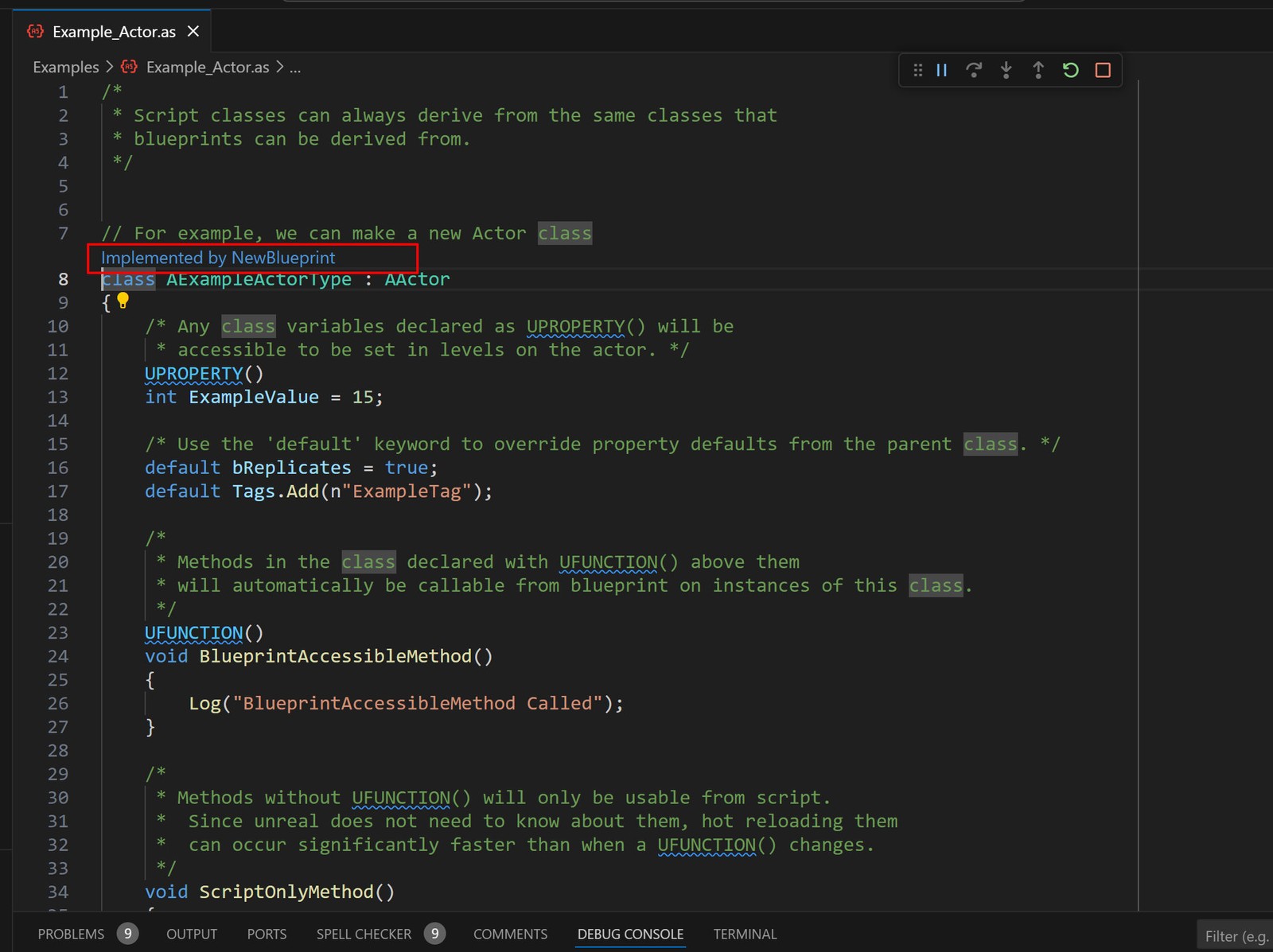Viewport: 1273px width, 952px height.
Task: Click the lightbulb quick fix icon
Action: pyautogui.click(x=123, y=301)
